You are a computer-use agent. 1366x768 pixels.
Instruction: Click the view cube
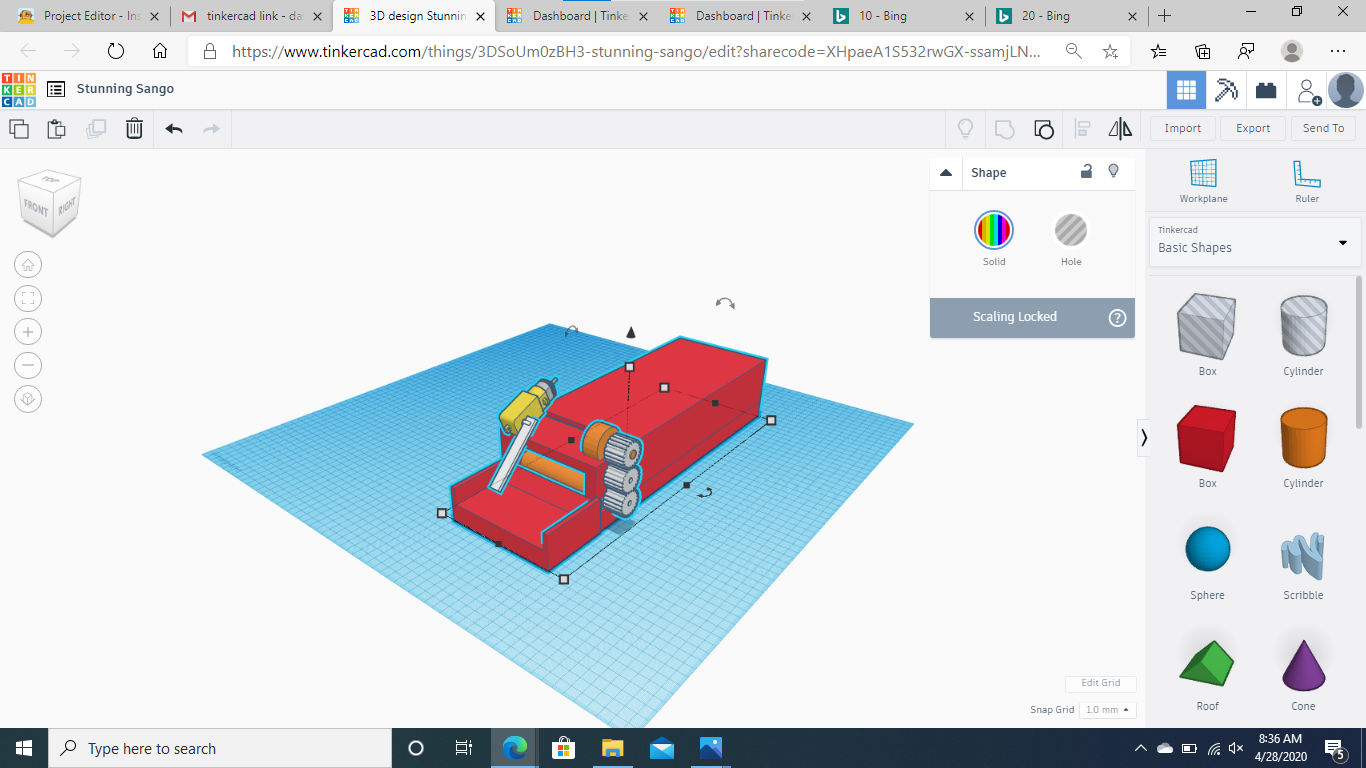(x=49, y=204)
